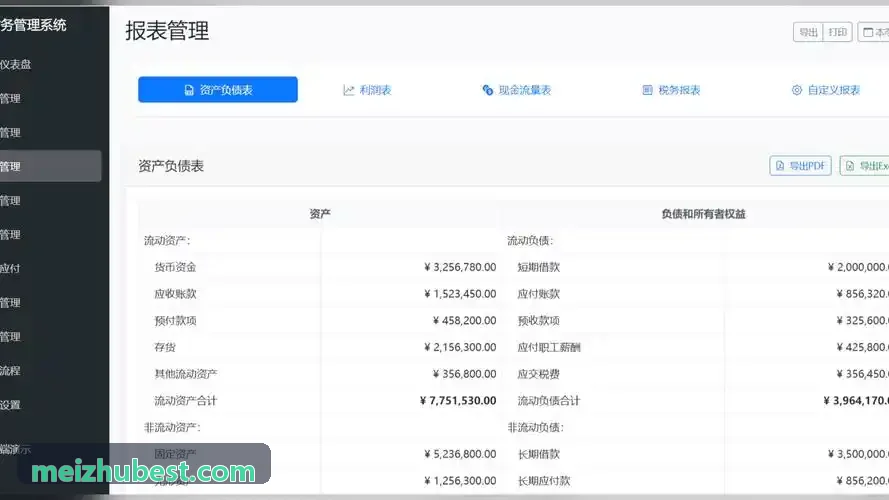This screenshot has height=500, width=889.
Task: Click the 导出 button in header
Action: tap(808, 32)
